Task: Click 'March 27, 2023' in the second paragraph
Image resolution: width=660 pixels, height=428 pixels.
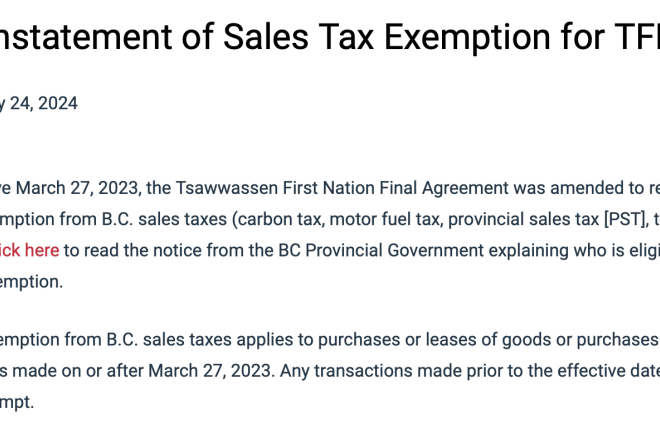Action: pos(210,371)
